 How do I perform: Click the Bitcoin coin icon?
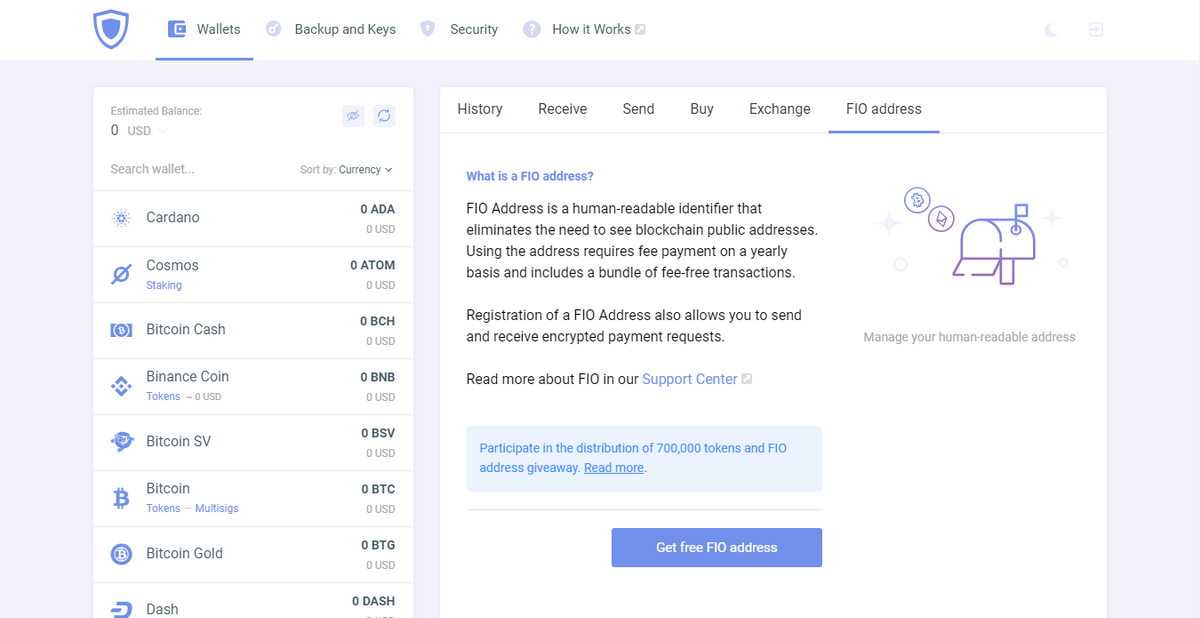pyautogui.click(x=121, y=498)
